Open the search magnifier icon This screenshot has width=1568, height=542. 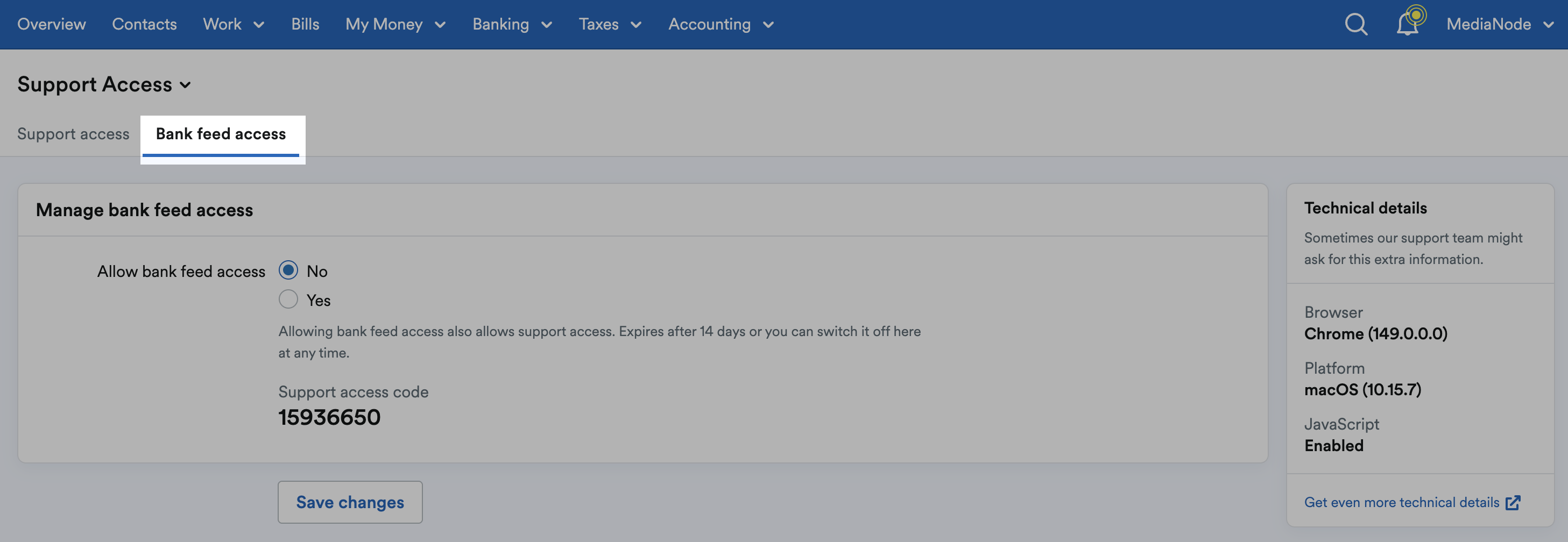pos(1355,24)
